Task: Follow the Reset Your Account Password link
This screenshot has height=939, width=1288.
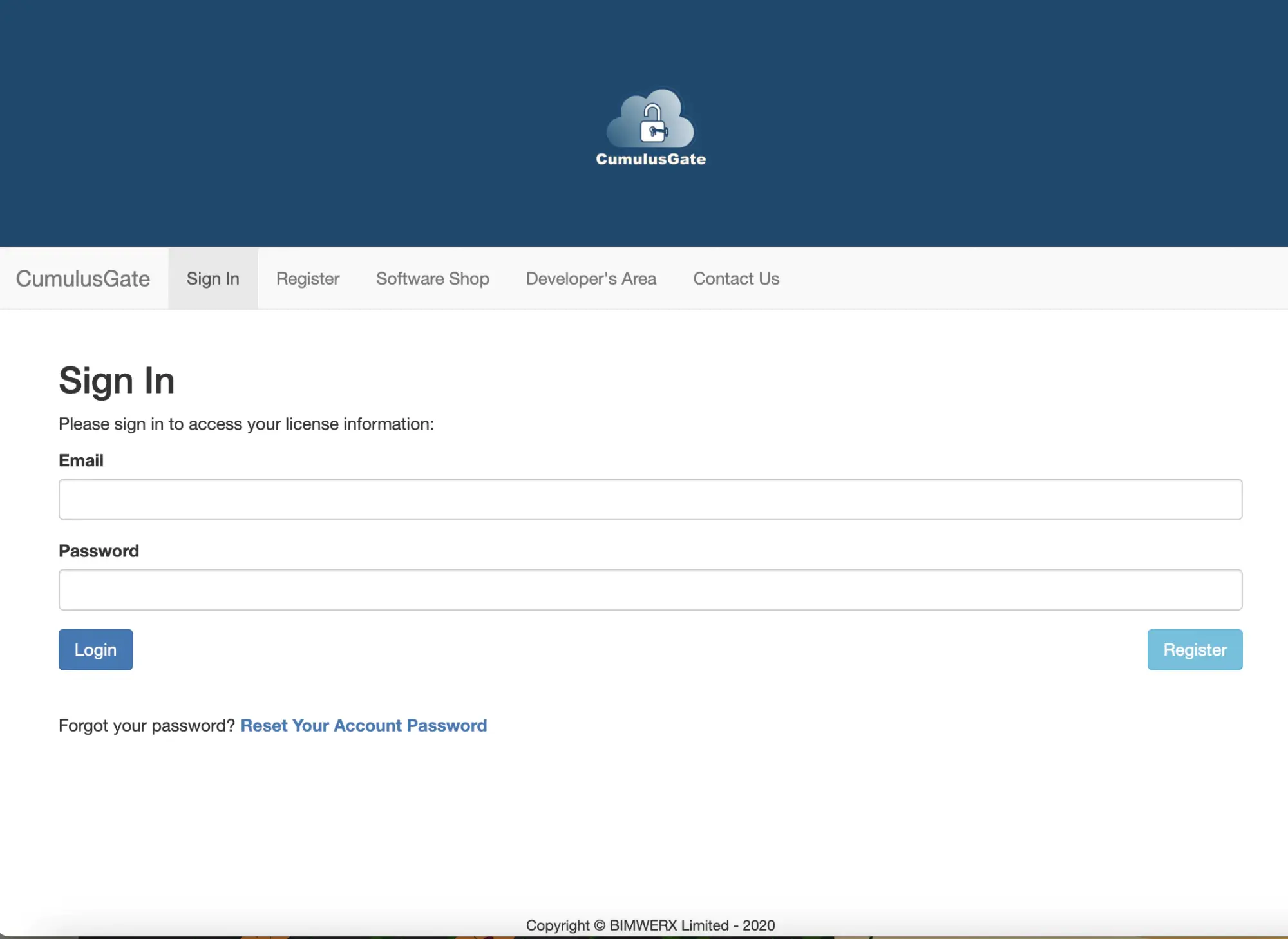Action: click(x=364, y=725)
